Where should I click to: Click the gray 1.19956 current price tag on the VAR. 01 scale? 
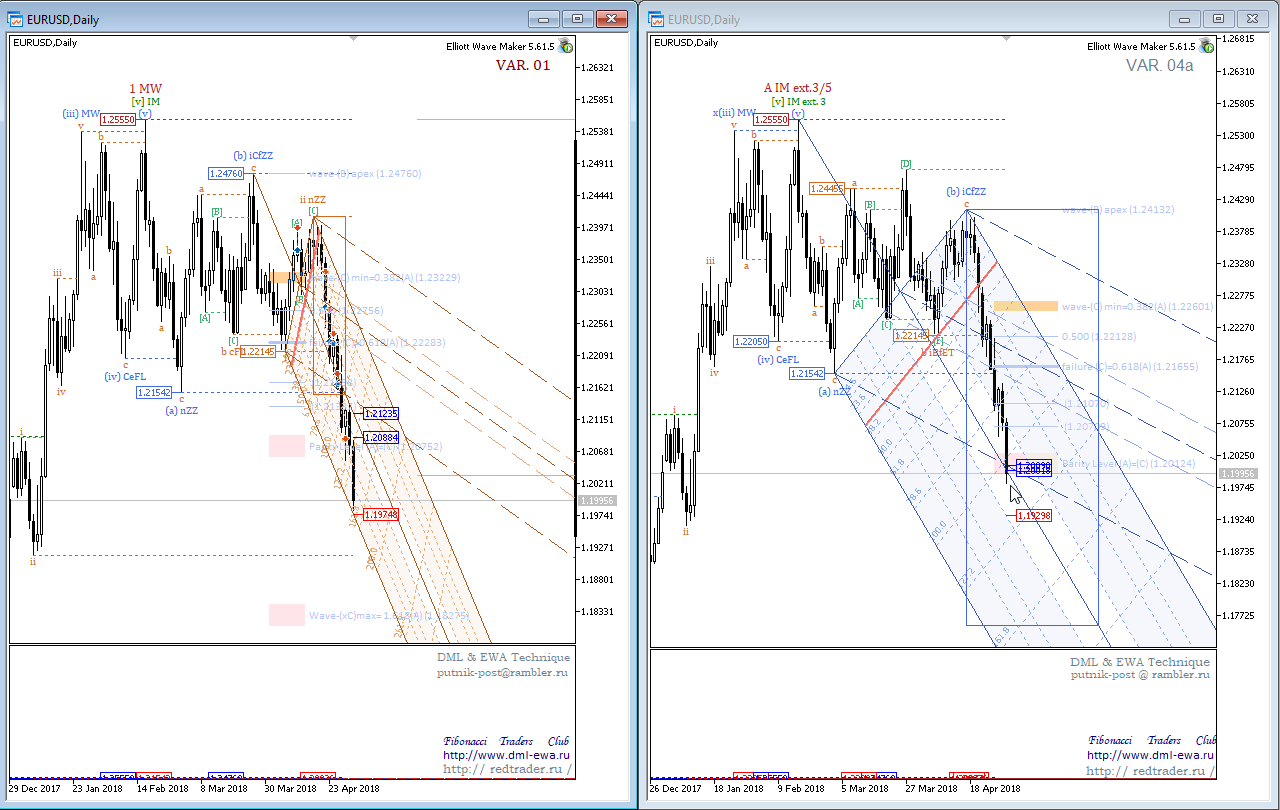pos(598,500)
